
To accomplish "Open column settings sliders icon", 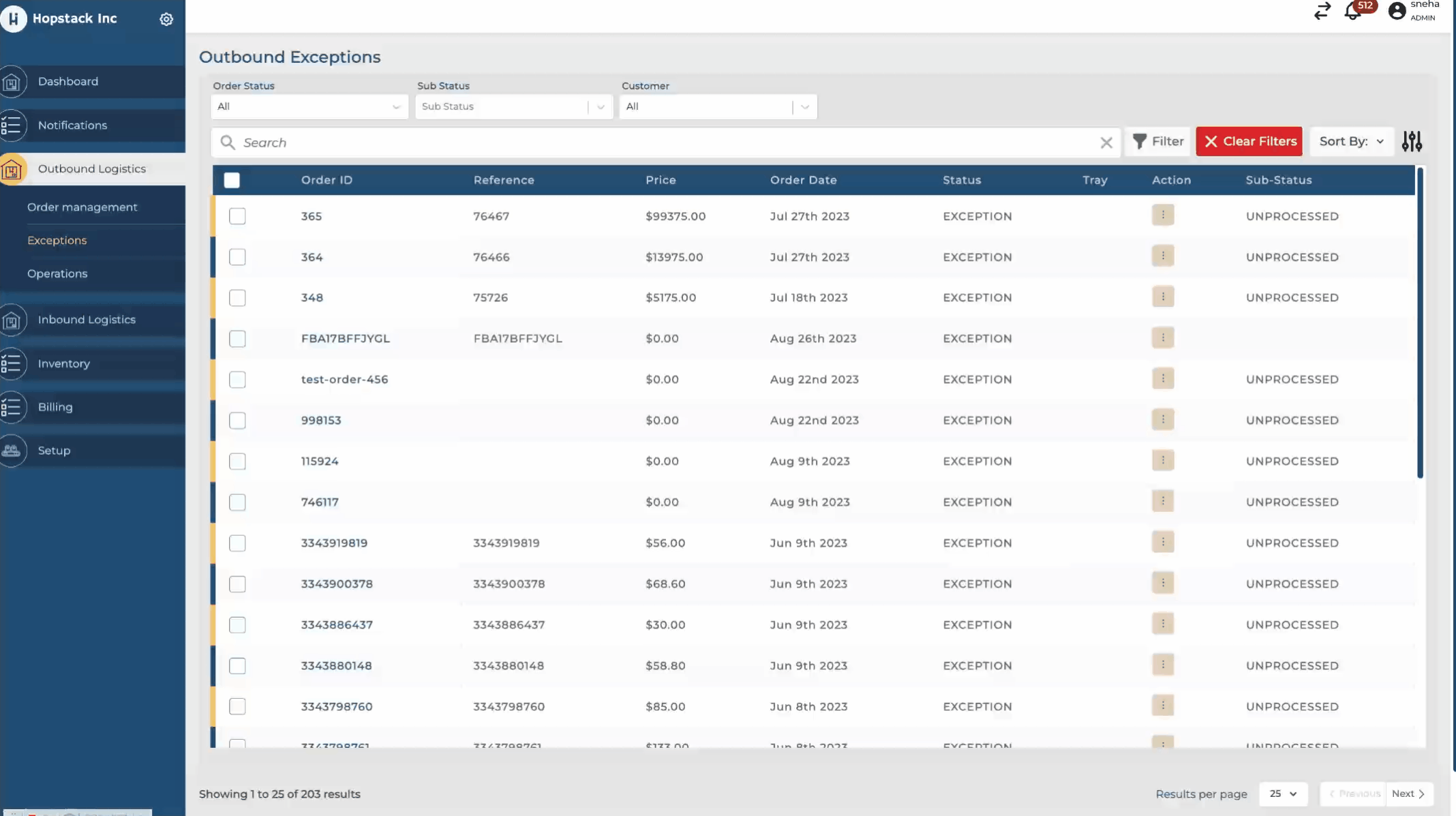I will (1412, 141).
